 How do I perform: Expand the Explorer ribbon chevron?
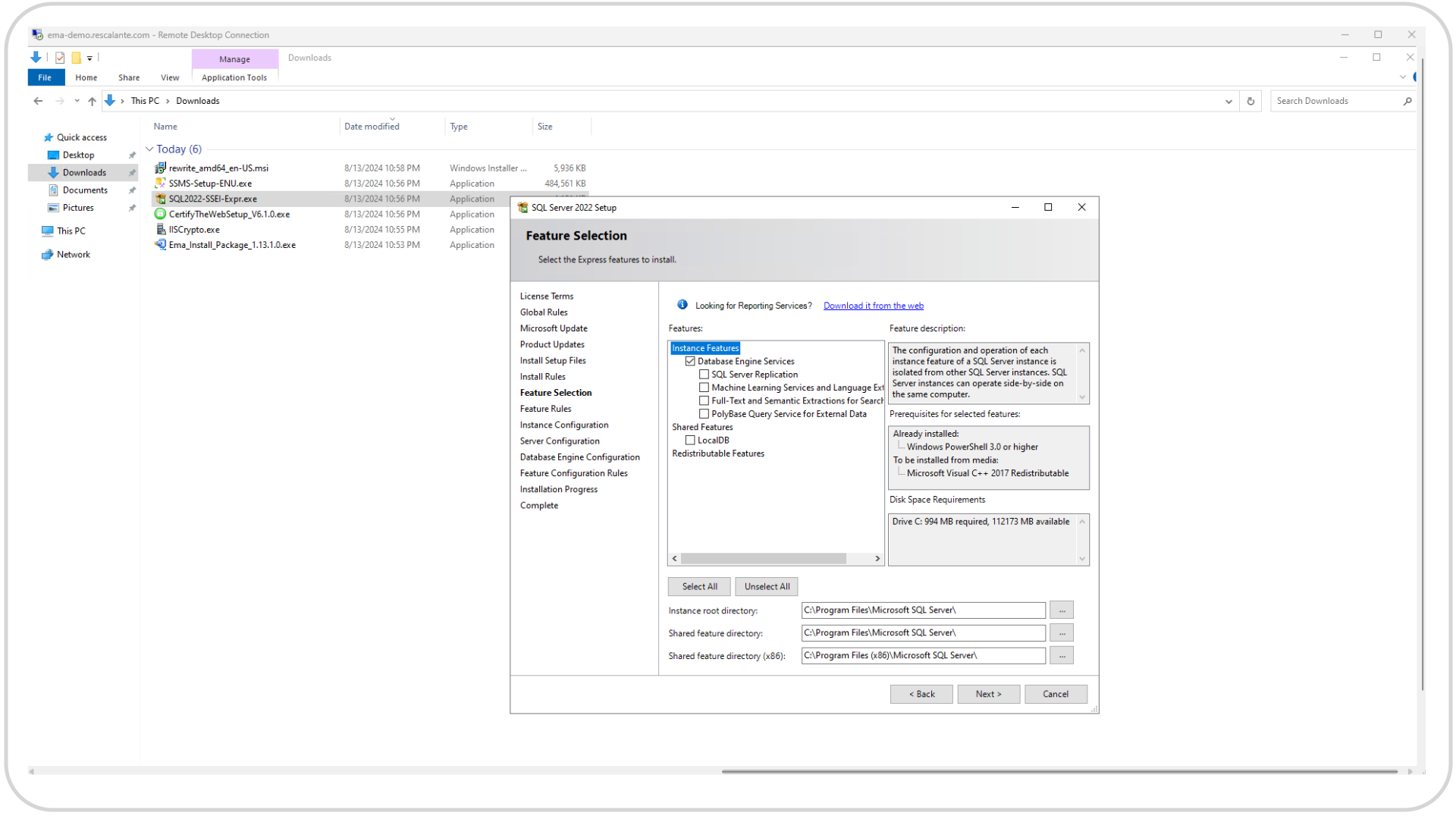click(1402, 77)
